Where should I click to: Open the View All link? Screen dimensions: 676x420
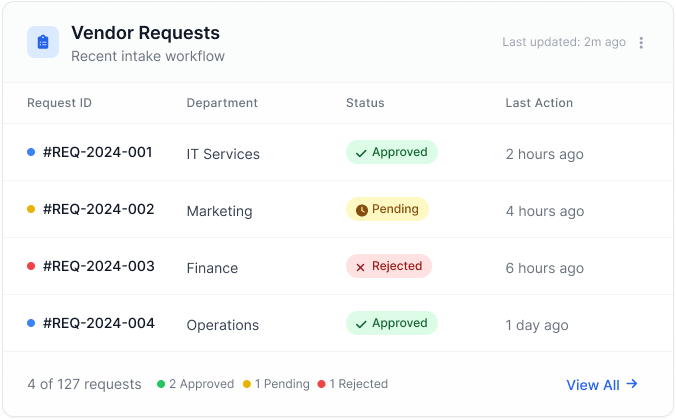593,385
